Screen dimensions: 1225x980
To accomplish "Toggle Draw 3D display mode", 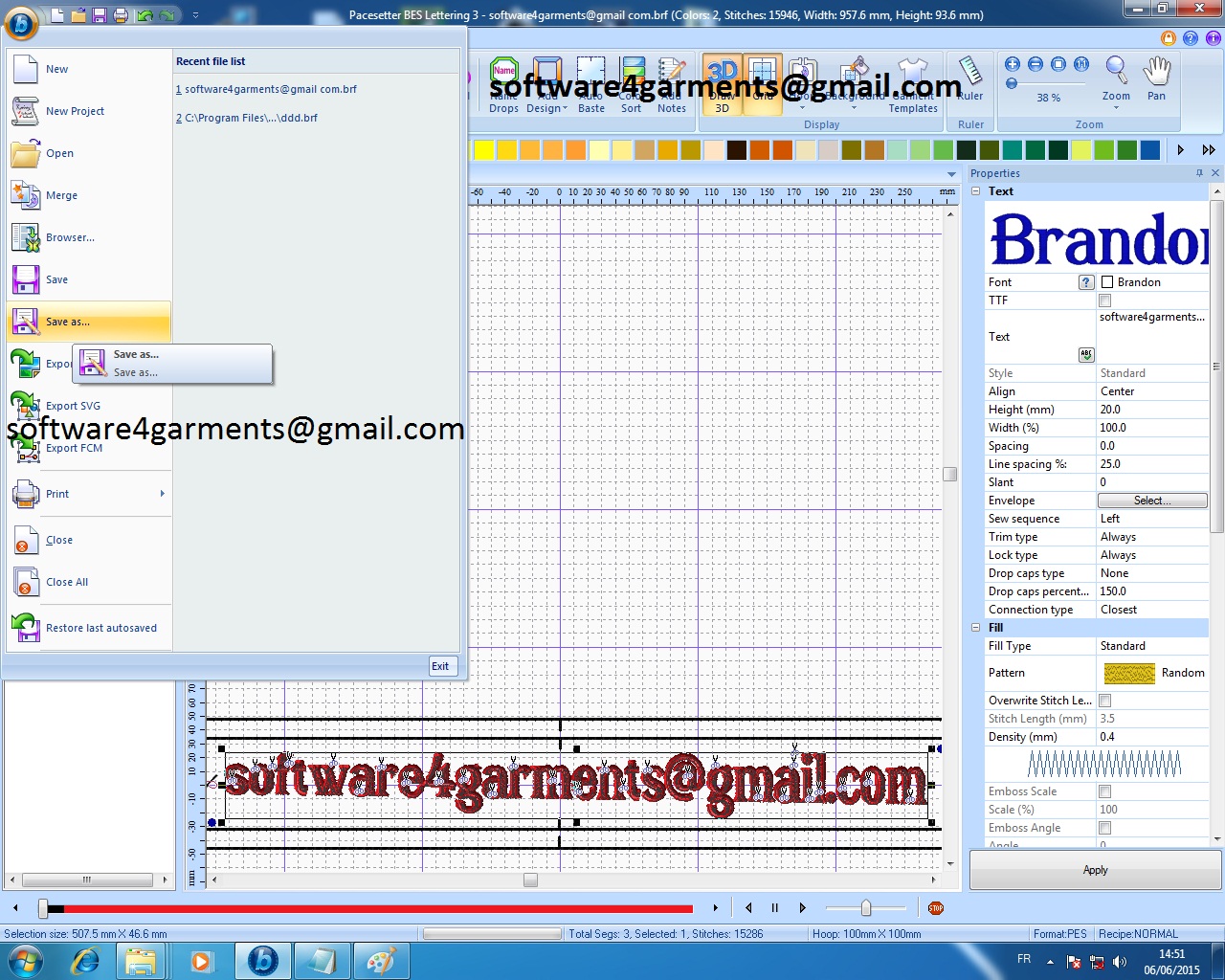I will [x=723, y=85].
